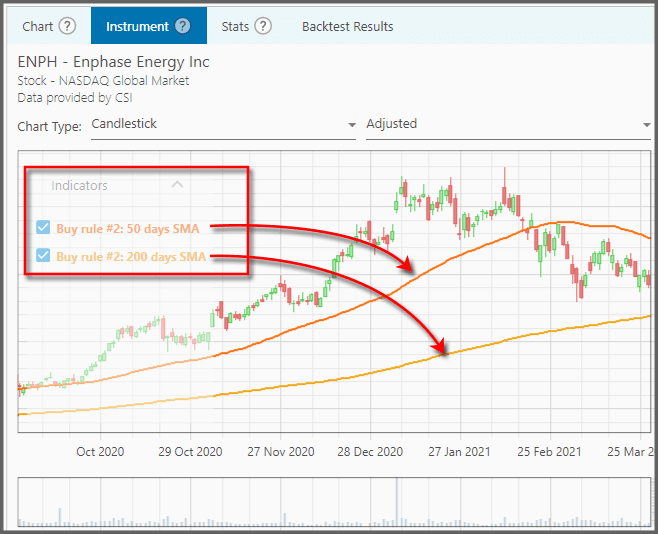
Task: Click the 28 Dec 2020 axis label
Action: [x=370, y=452]
